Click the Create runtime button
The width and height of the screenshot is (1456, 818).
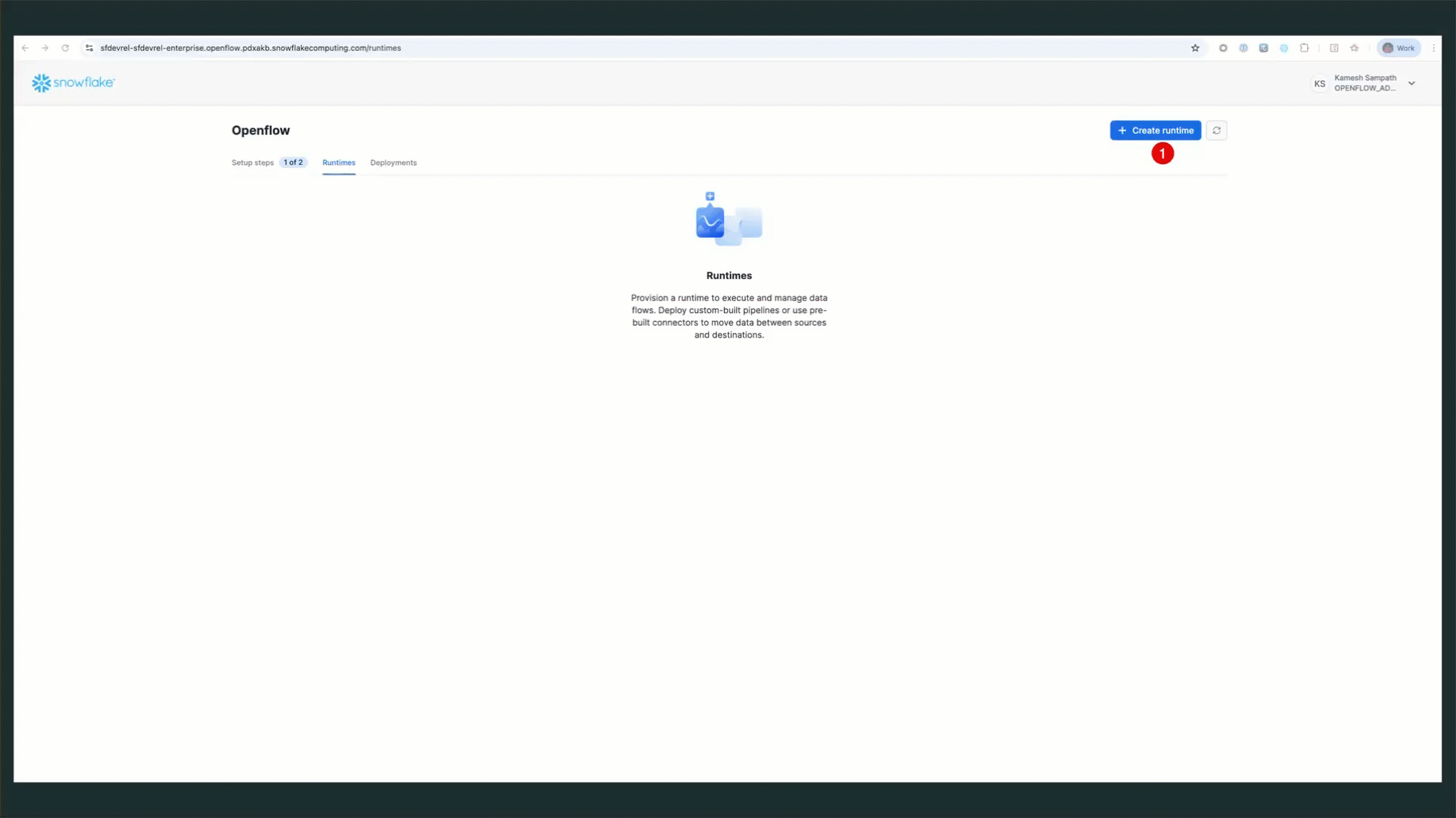coord(1155,130)
